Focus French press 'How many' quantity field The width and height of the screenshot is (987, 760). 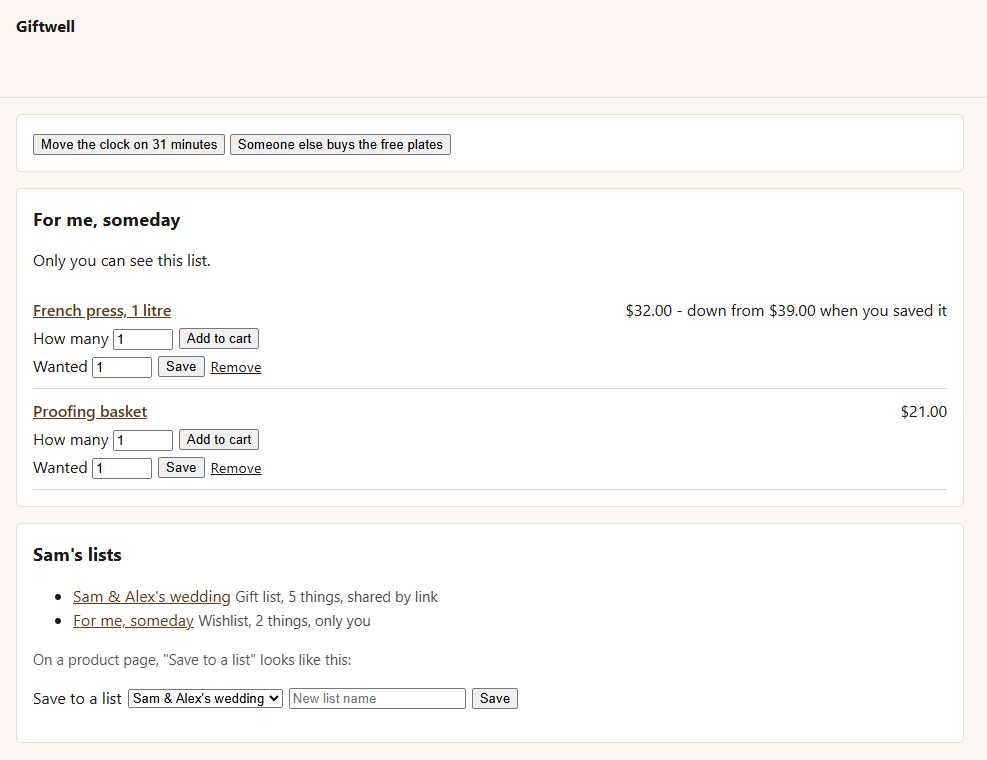(143, 339)
